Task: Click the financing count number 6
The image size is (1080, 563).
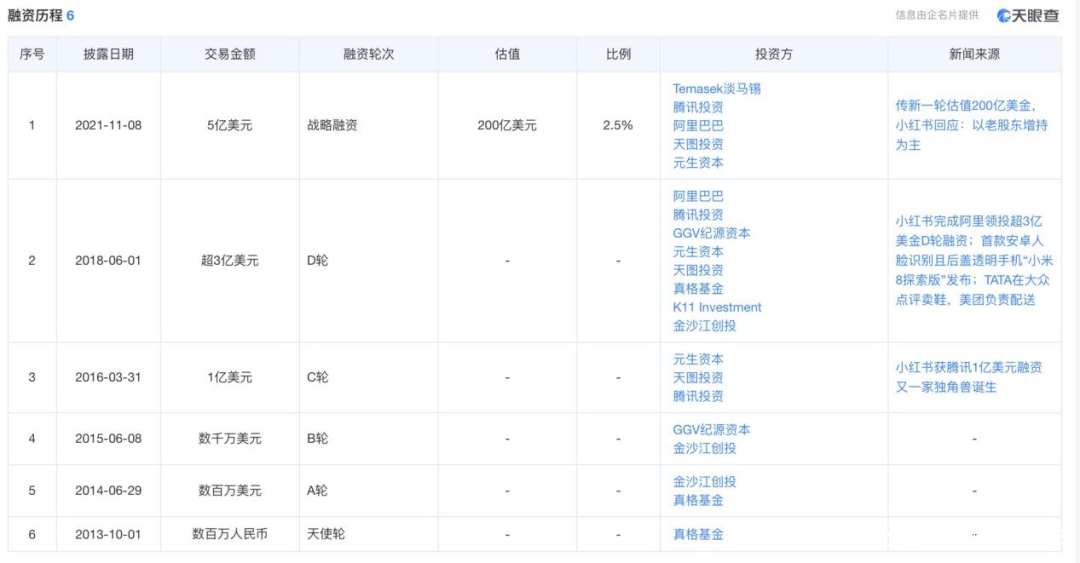Action: pos(70,15)
